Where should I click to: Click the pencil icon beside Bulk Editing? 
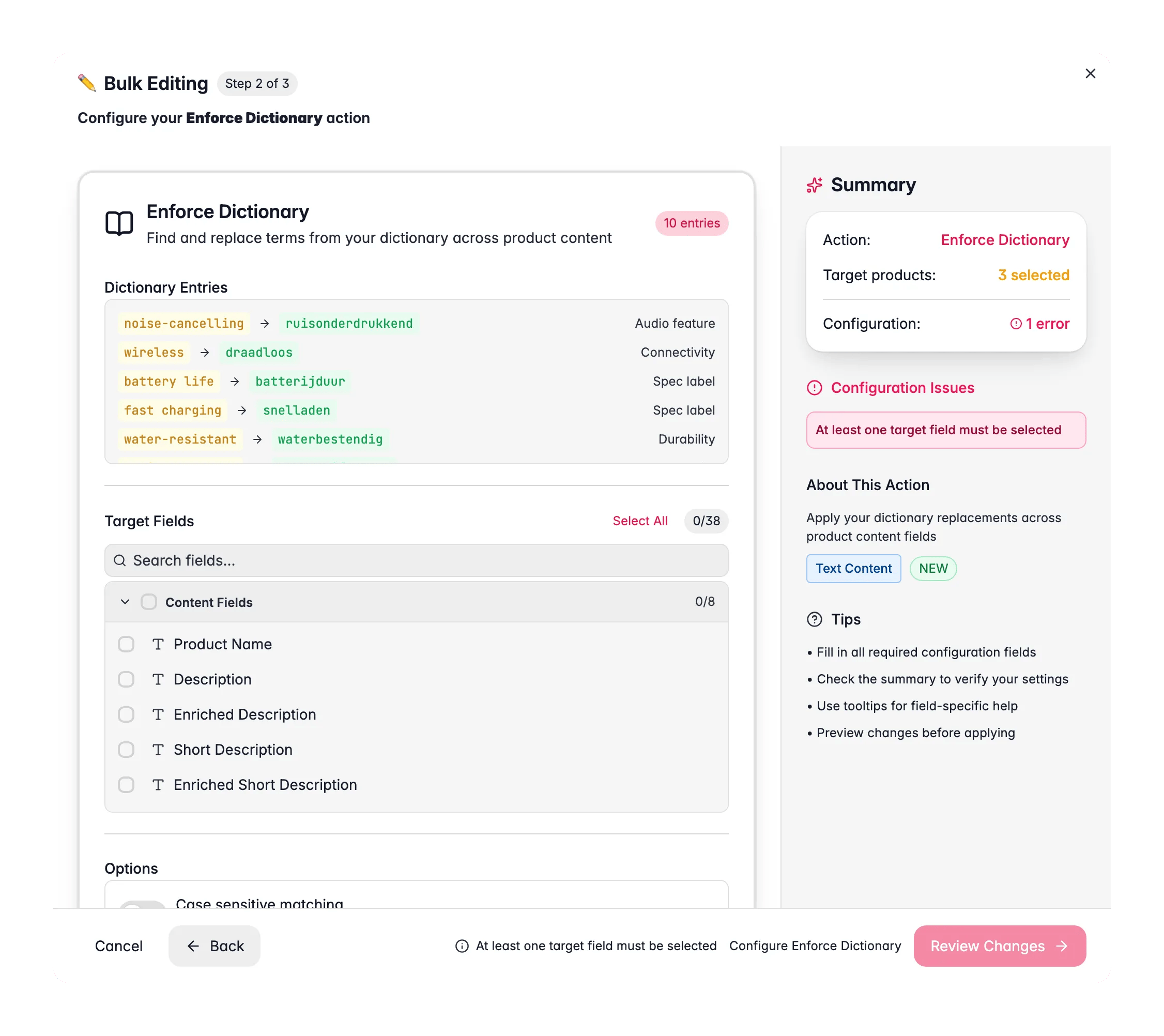[86, 83]
